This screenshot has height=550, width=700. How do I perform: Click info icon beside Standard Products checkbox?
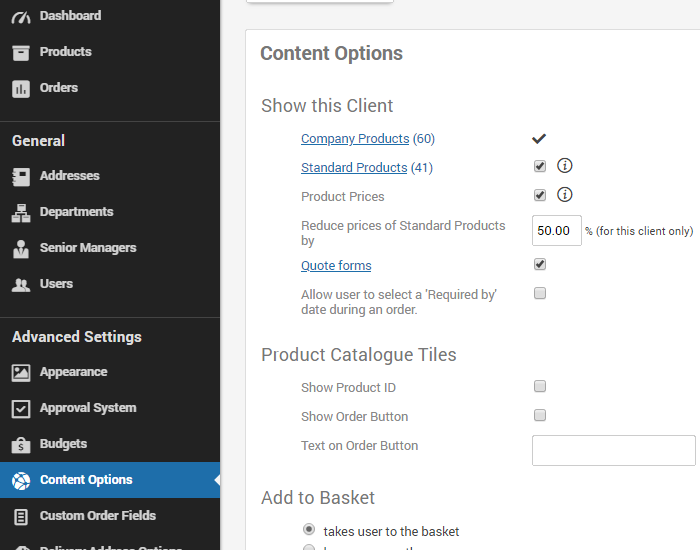(564, 166)
